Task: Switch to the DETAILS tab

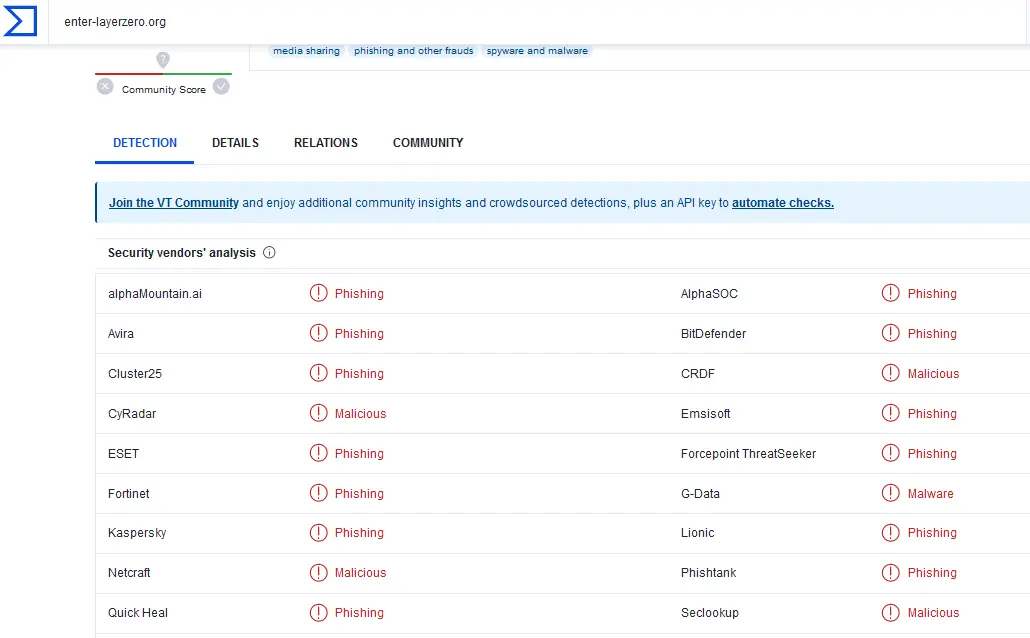Action: 235,143
